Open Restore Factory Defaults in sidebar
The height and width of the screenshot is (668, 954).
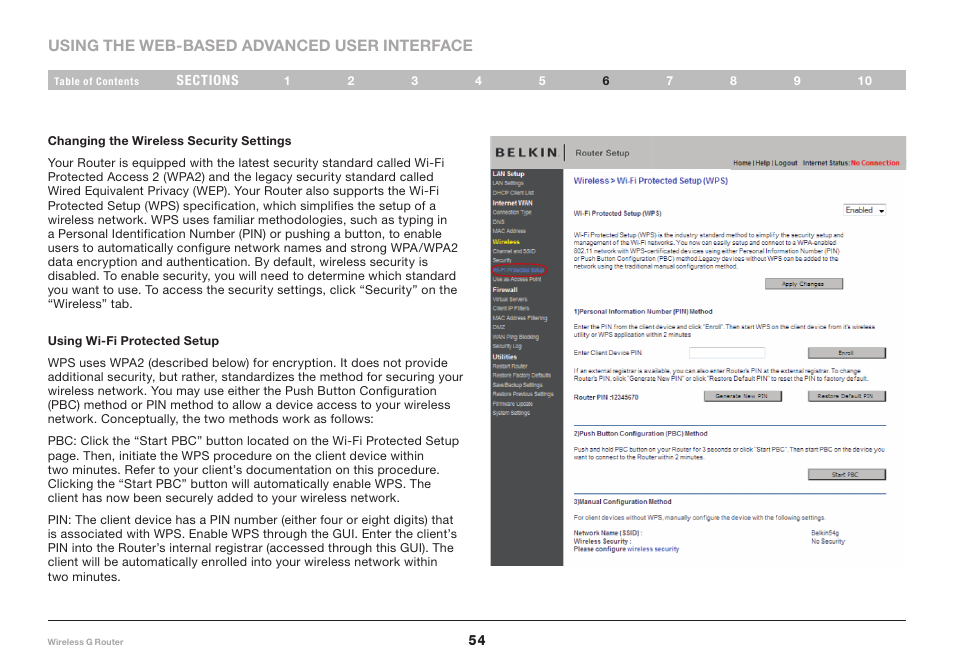tap(521, 375)
